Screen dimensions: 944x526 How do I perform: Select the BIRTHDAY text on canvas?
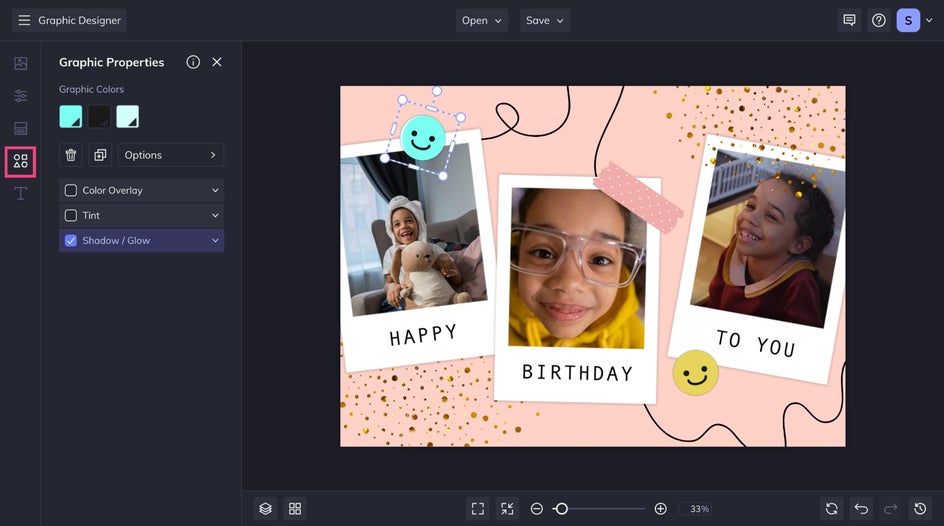577,373
